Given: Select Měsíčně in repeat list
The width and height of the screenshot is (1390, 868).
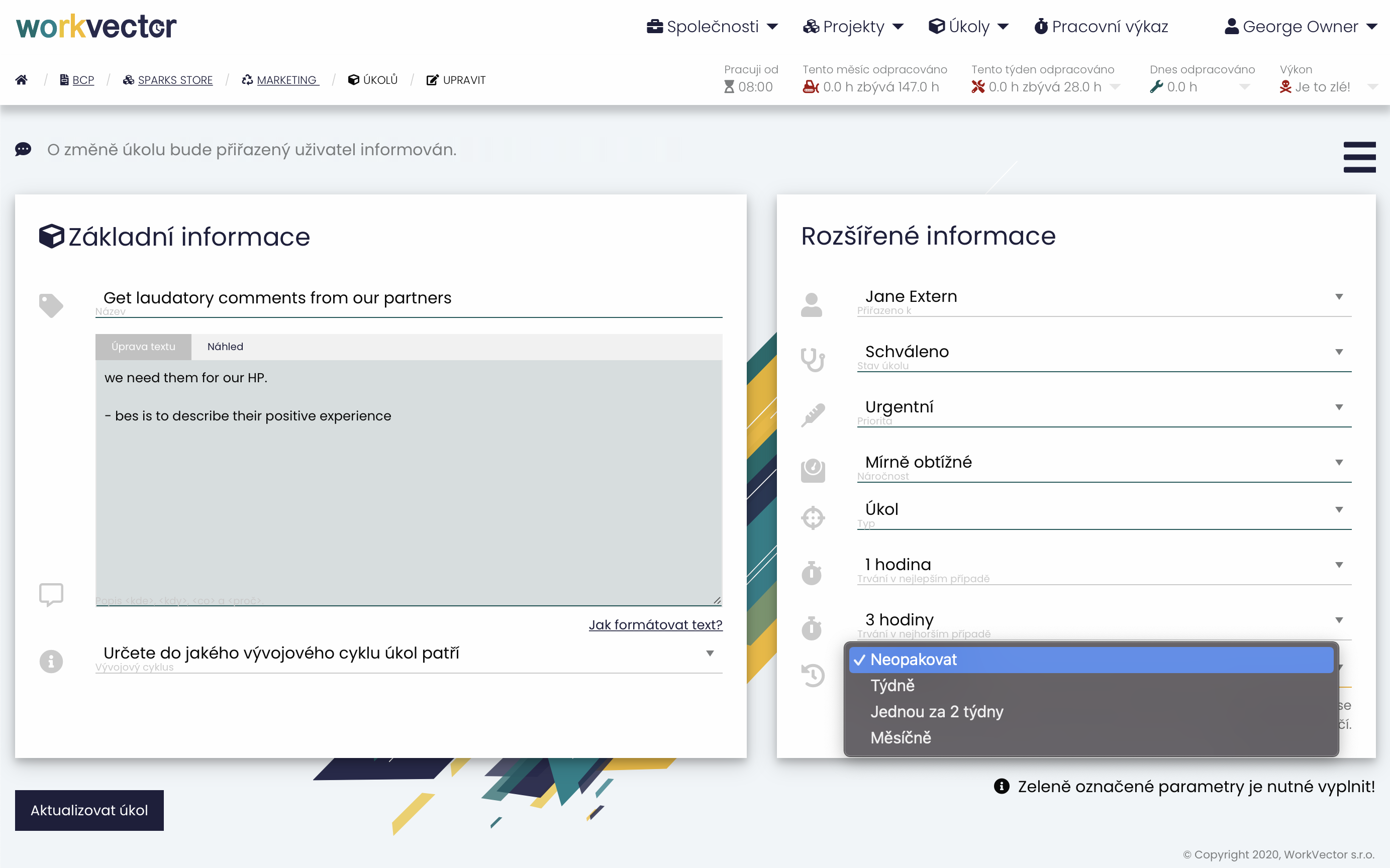Looking at the screenshot, I should (x=1091, y=738).
